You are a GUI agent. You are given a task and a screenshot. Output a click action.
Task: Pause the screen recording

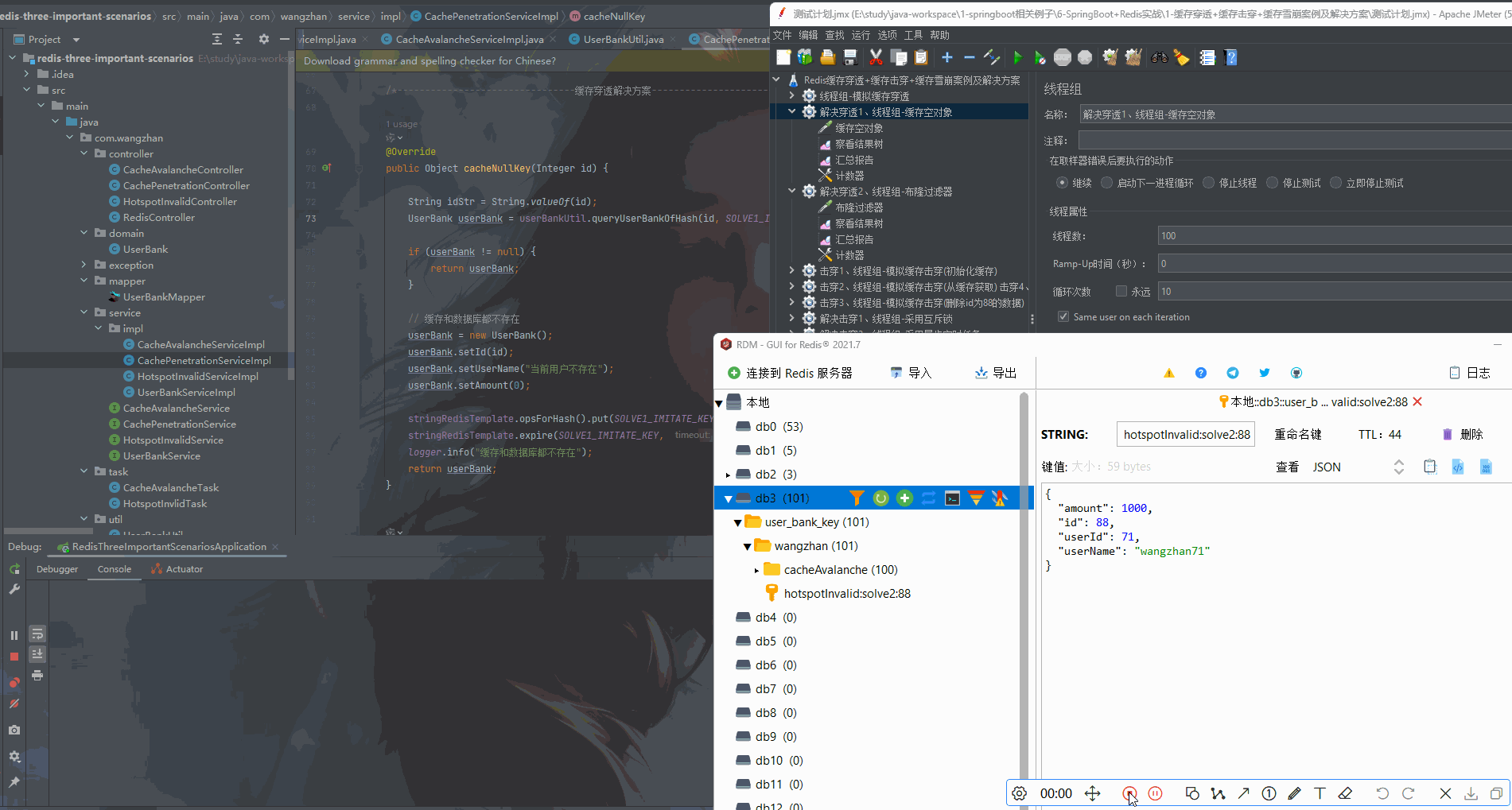(1155, 793)
